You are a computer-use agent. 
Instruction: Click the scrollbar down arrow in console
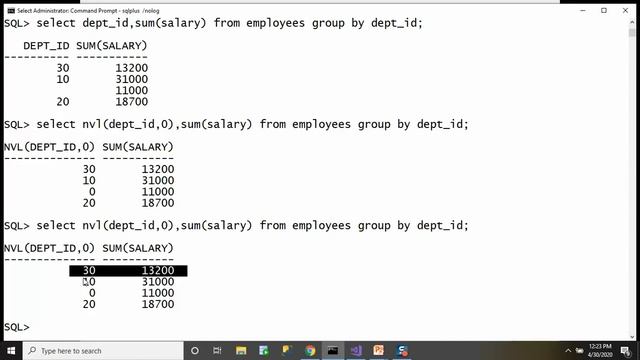(x=632, y=337)
